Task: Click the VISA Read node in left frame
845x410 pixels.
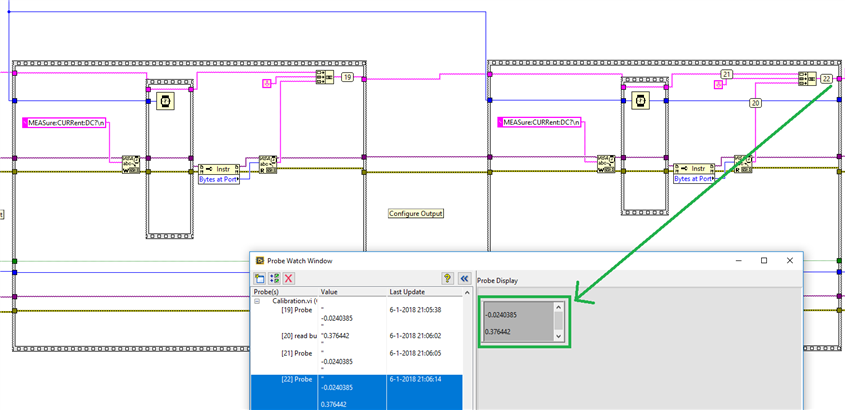Action: (268, 164)
